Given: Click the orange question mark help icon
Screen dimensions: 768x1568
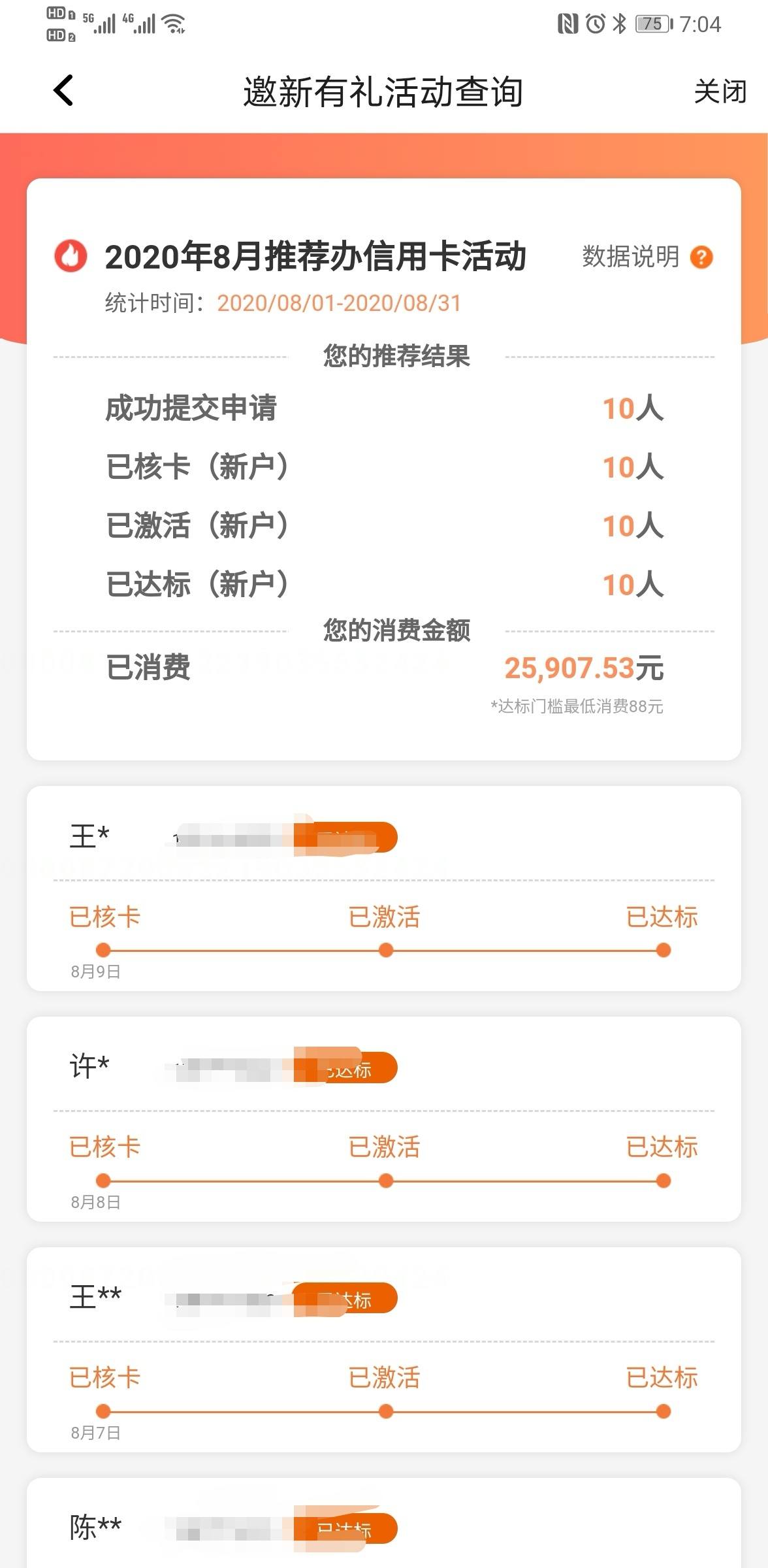Looking at the screenshot, I should point(701,257).
